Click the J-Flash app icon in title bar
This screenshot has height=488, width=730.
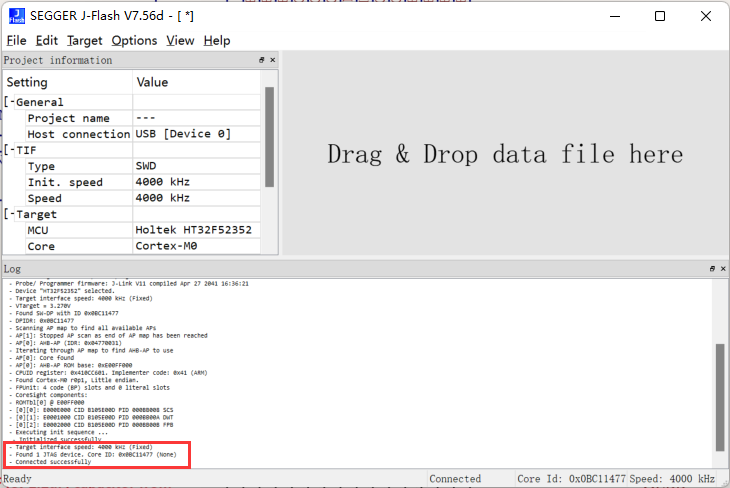[16, 15]
